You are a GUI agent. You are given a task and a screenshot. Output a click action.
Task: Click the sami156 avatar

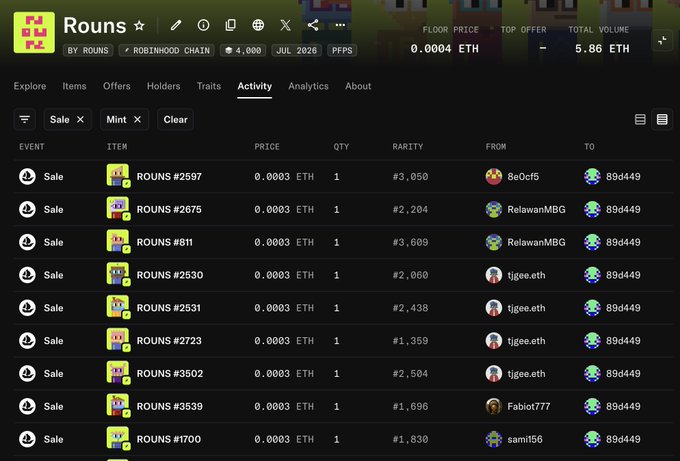click(x=494, y=439)
